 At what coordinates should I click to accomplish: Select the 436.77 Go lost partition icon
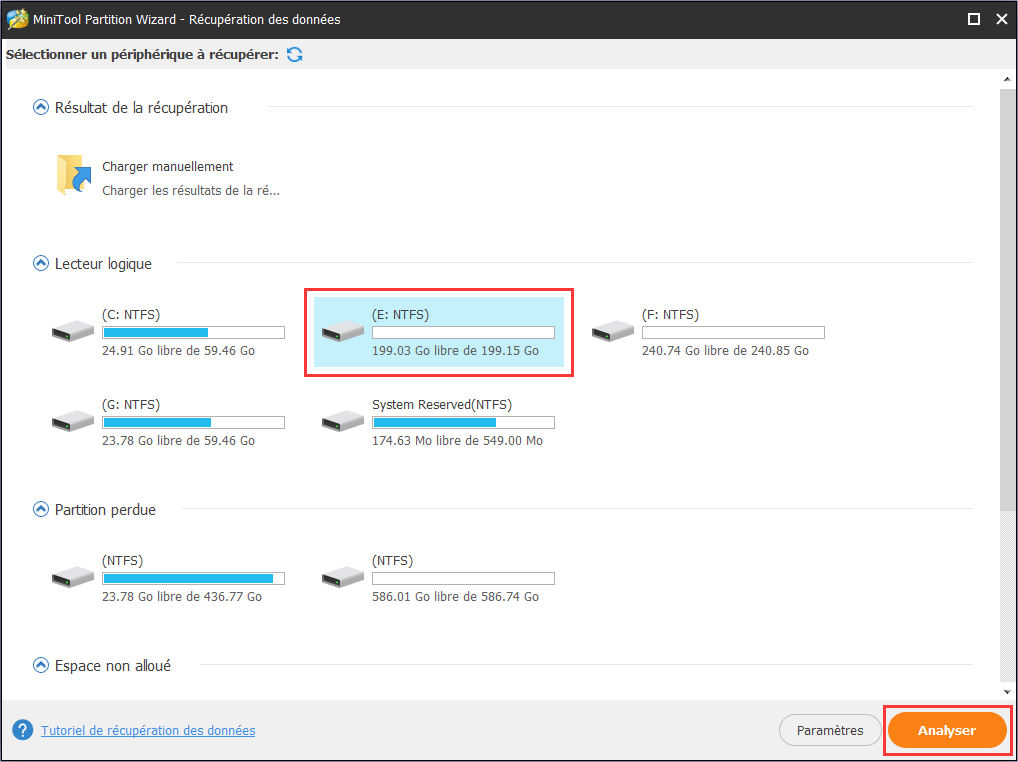(x=73, y=578)
